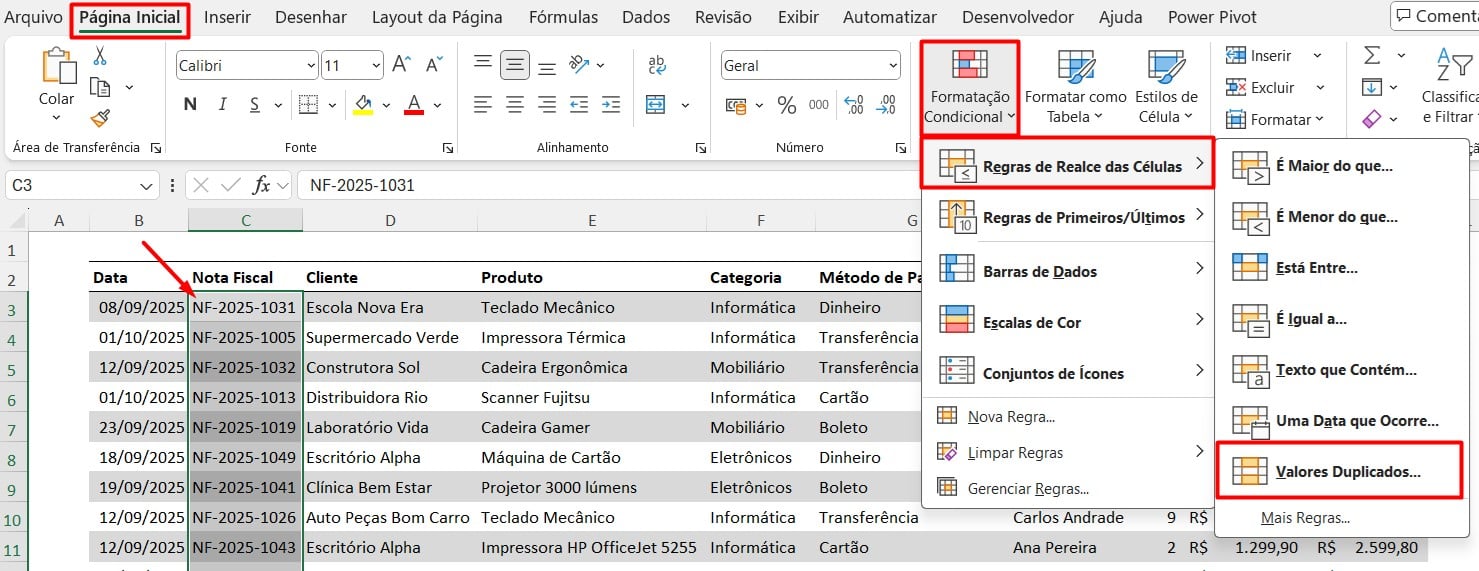The height and width of the screenshot is (571, 1479).
Task: Open the Name Box dropdown arrow
Action: (x=148, y=185)
